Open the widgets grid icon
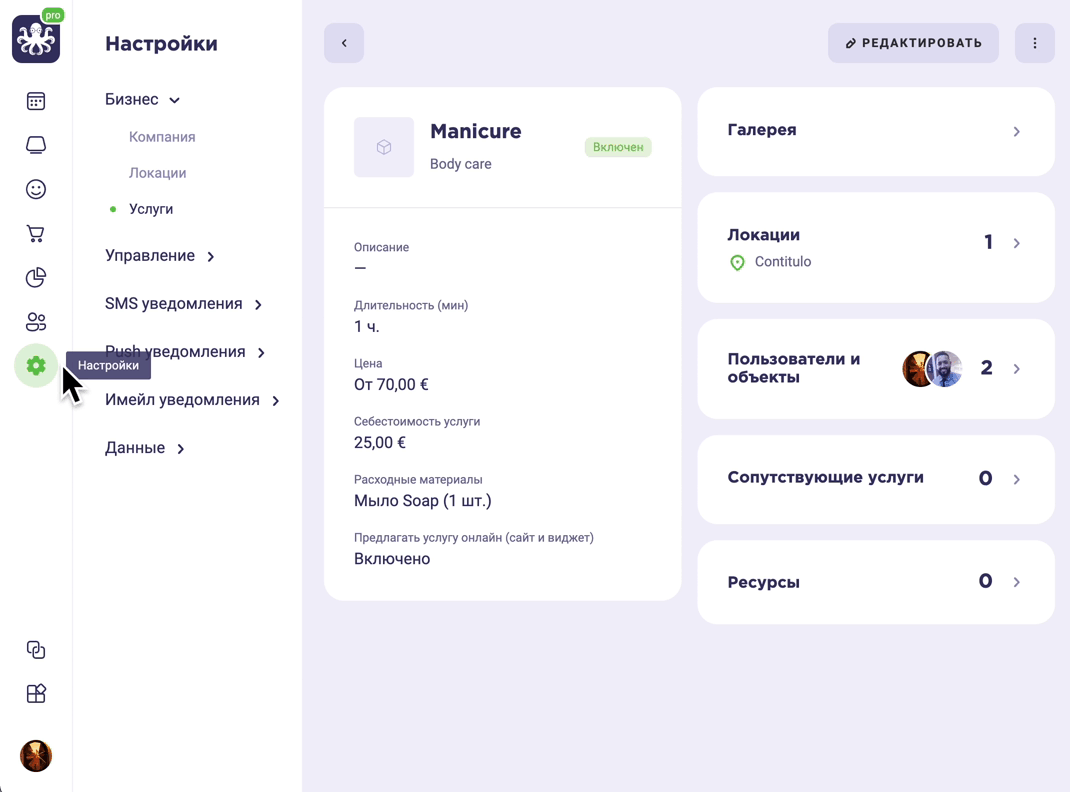 point(35,694)
